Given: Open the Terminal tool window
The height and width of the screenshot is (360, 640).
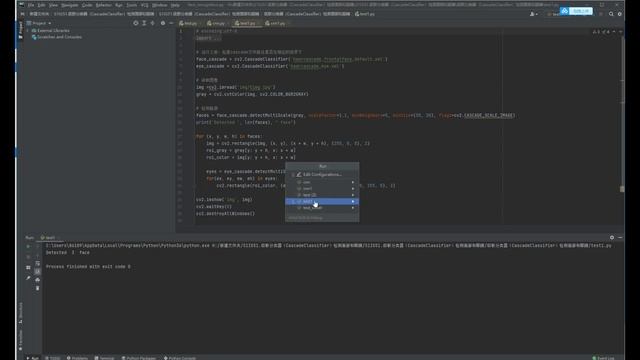Looking at the screenshot, I should (x=104, y=358).
